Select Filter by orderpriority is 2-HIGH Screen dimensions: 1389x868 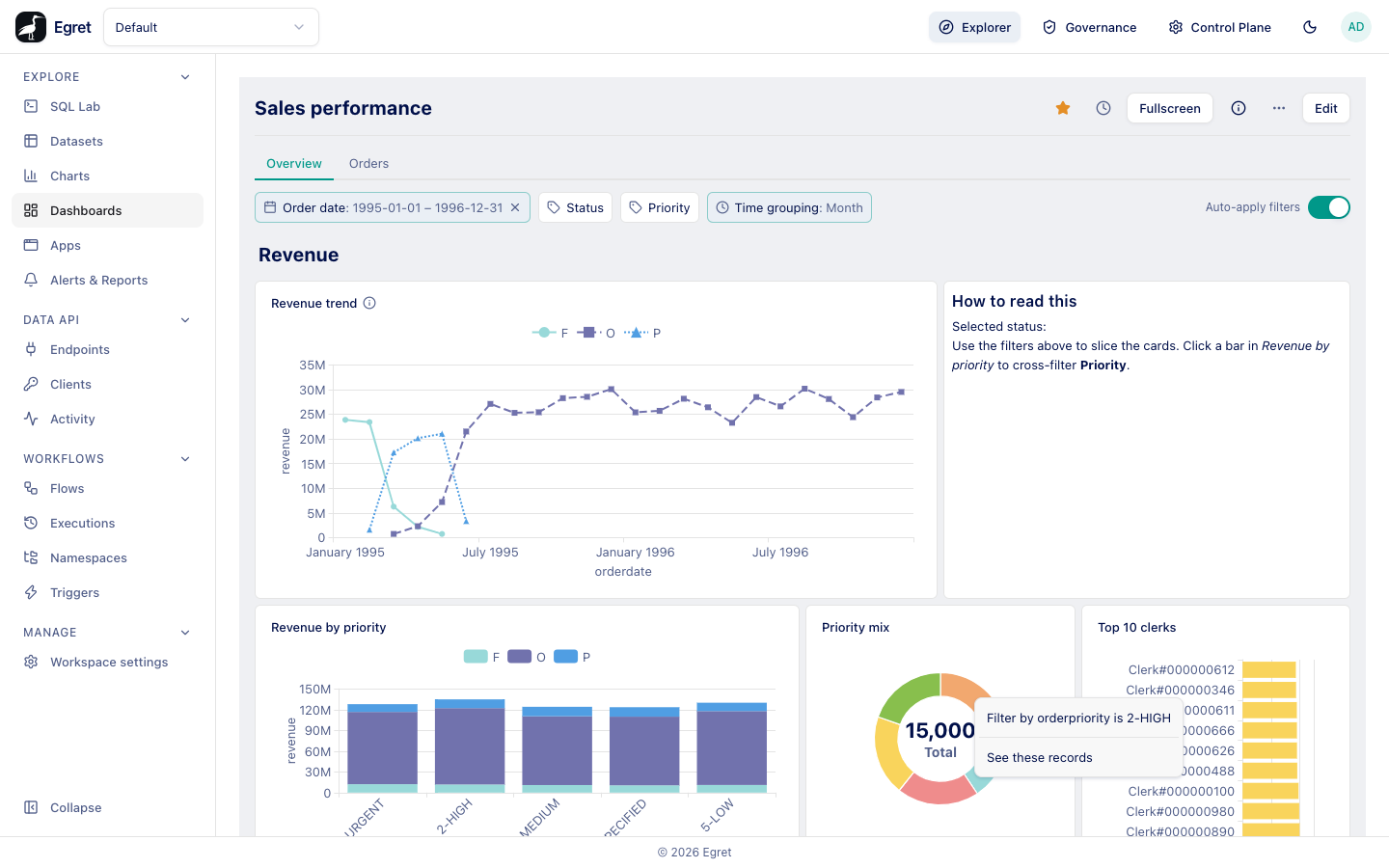(1078, 719)
